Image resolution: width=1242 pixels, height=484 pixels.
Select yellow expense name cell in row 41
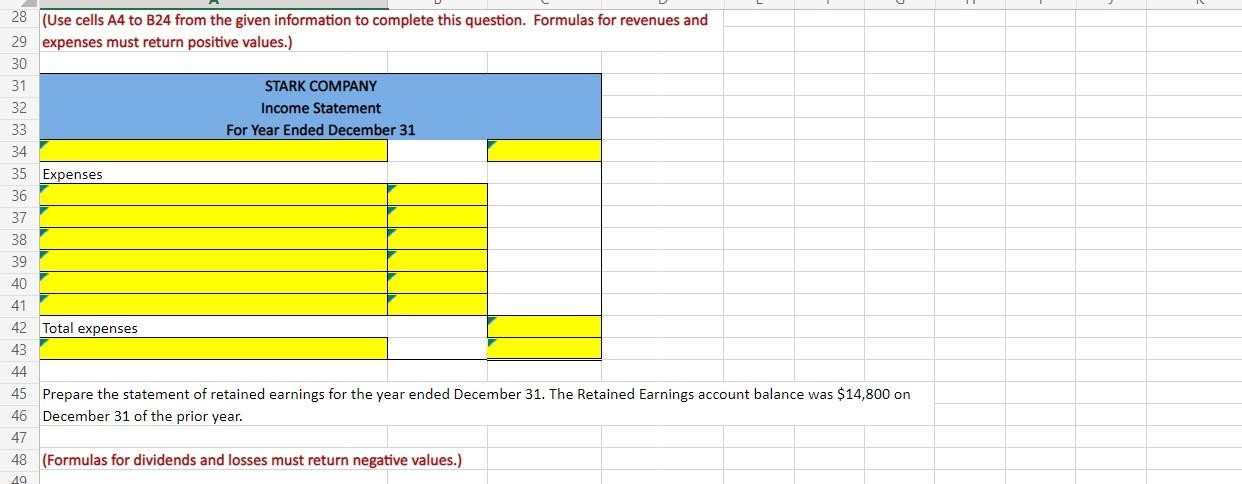[213, 305]
